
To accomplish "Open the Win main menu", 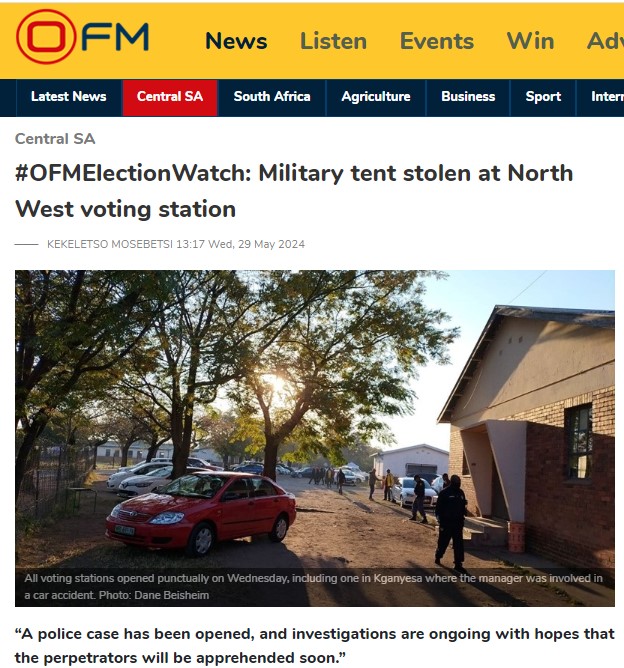I will tap(530, 41).
